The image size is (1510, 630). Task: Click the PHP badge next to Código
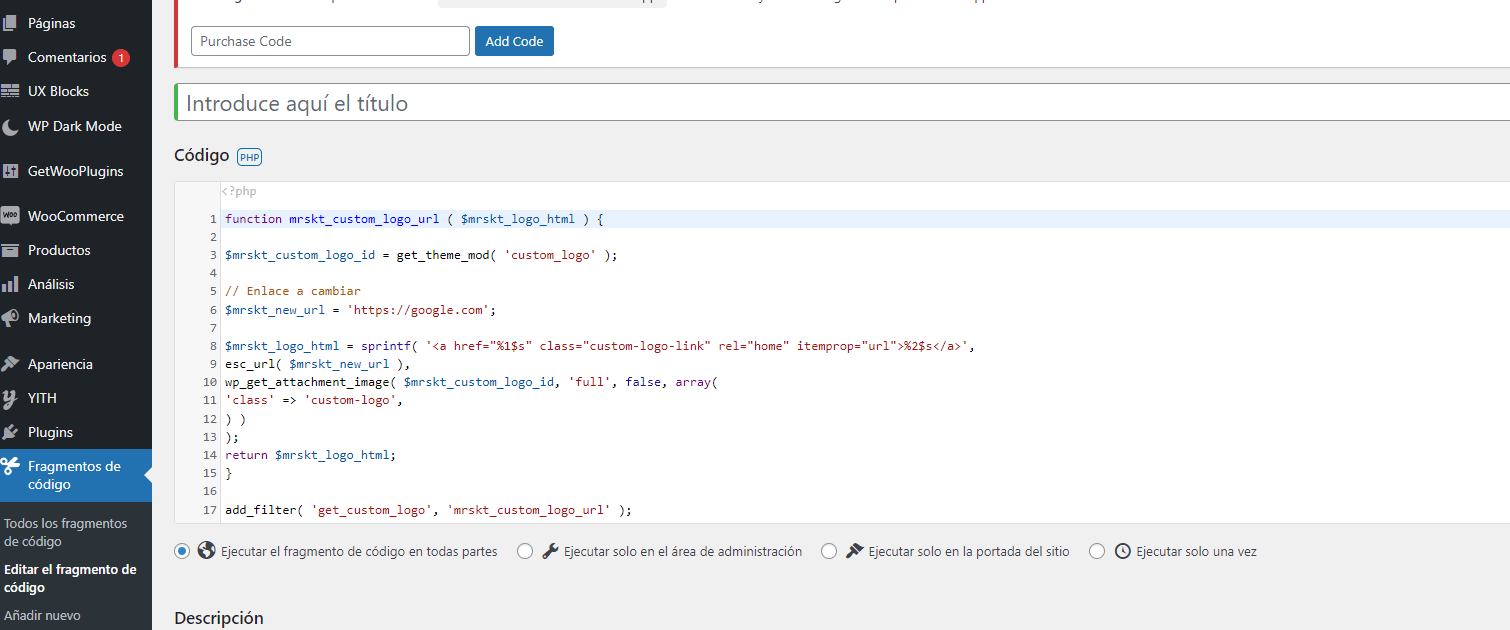coord(249,156)
